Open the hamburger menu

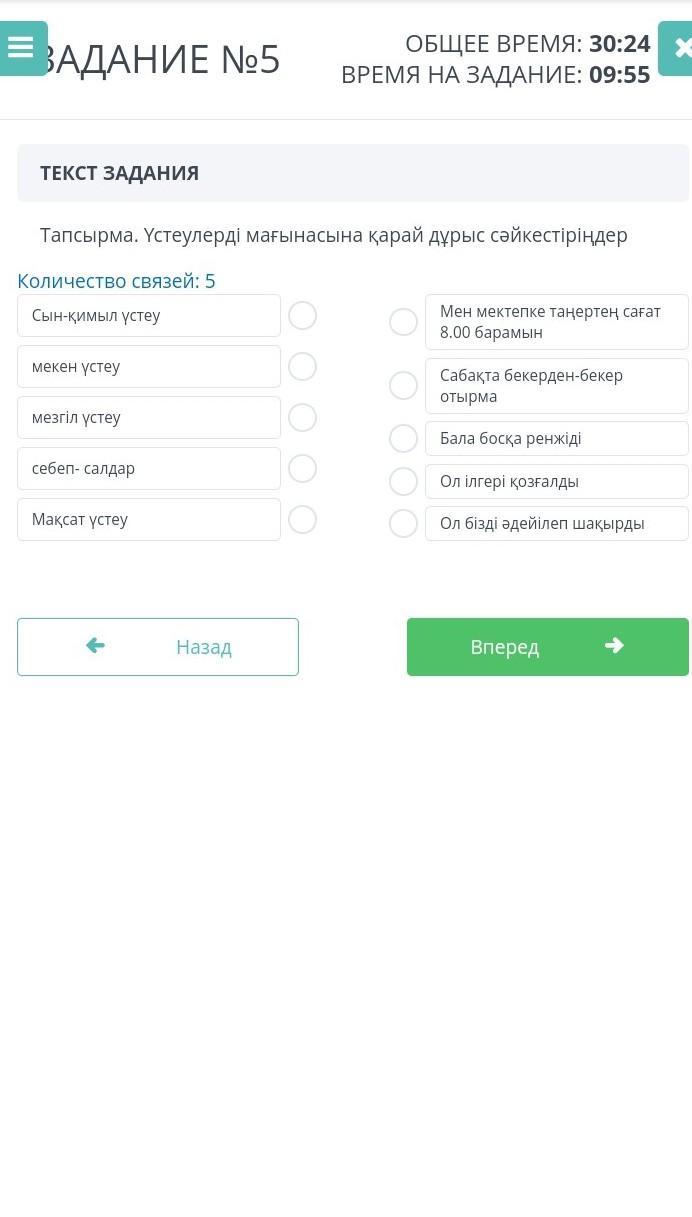coord(21,48)
